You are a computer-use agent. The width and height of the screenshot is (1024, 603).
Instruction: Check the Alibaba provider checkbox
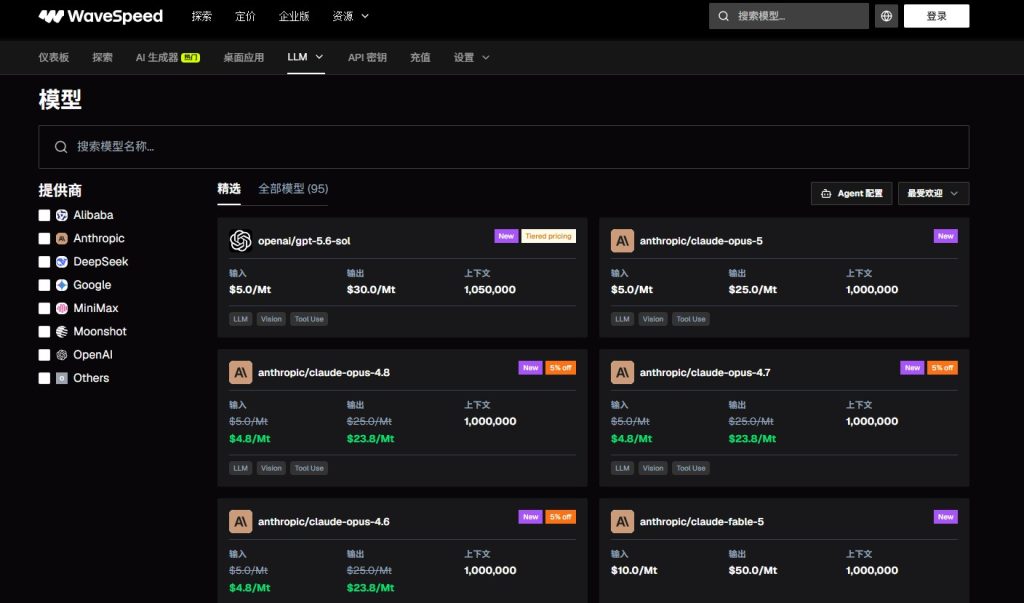click(x=44, y=215)
